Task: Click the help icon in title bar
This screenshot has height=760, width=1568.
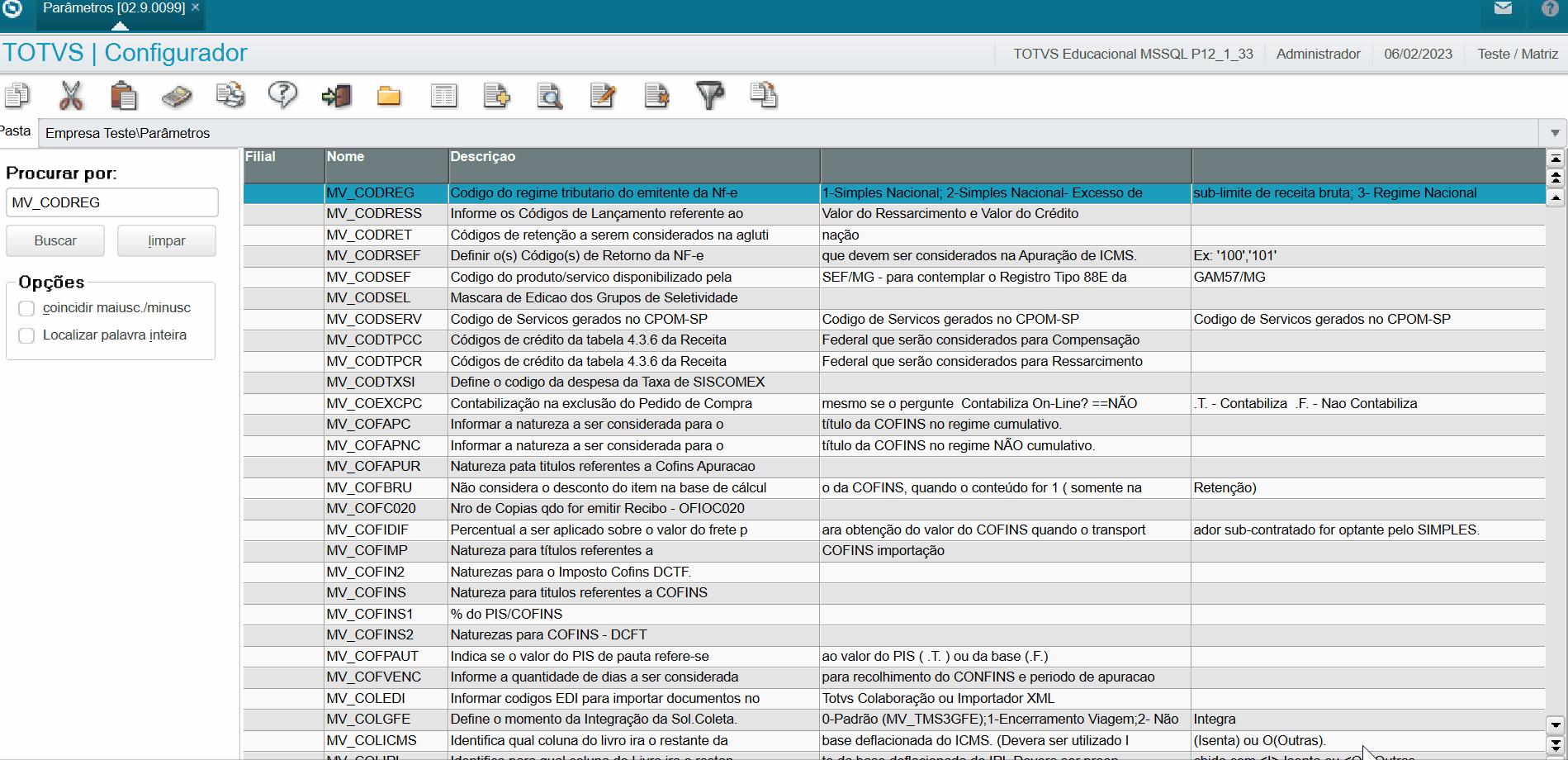Action: (1550, 8)
